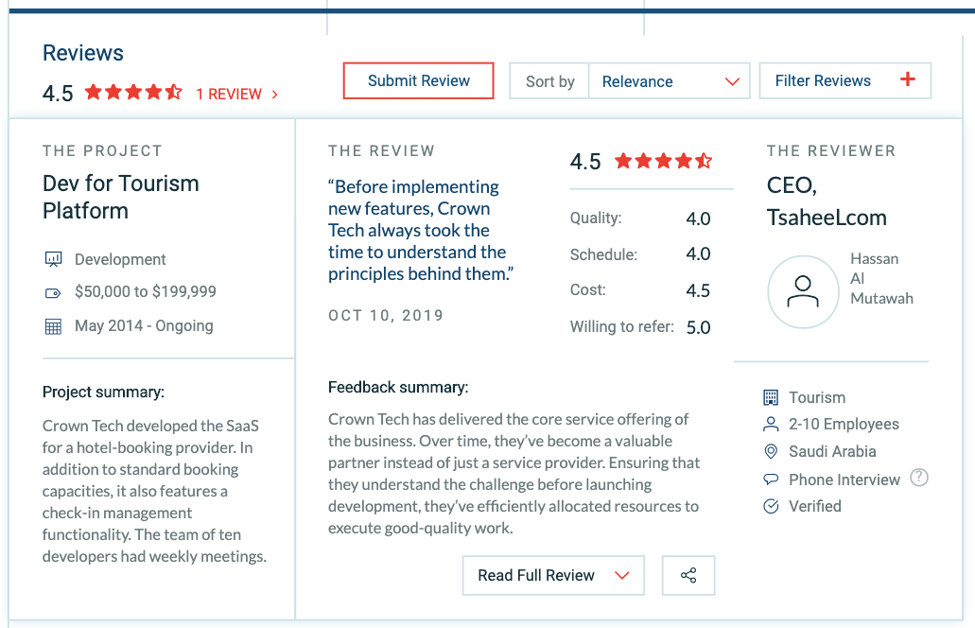Click the Development presentation board icon
This screenshot has width=975, height=628.
coord(53,259)
